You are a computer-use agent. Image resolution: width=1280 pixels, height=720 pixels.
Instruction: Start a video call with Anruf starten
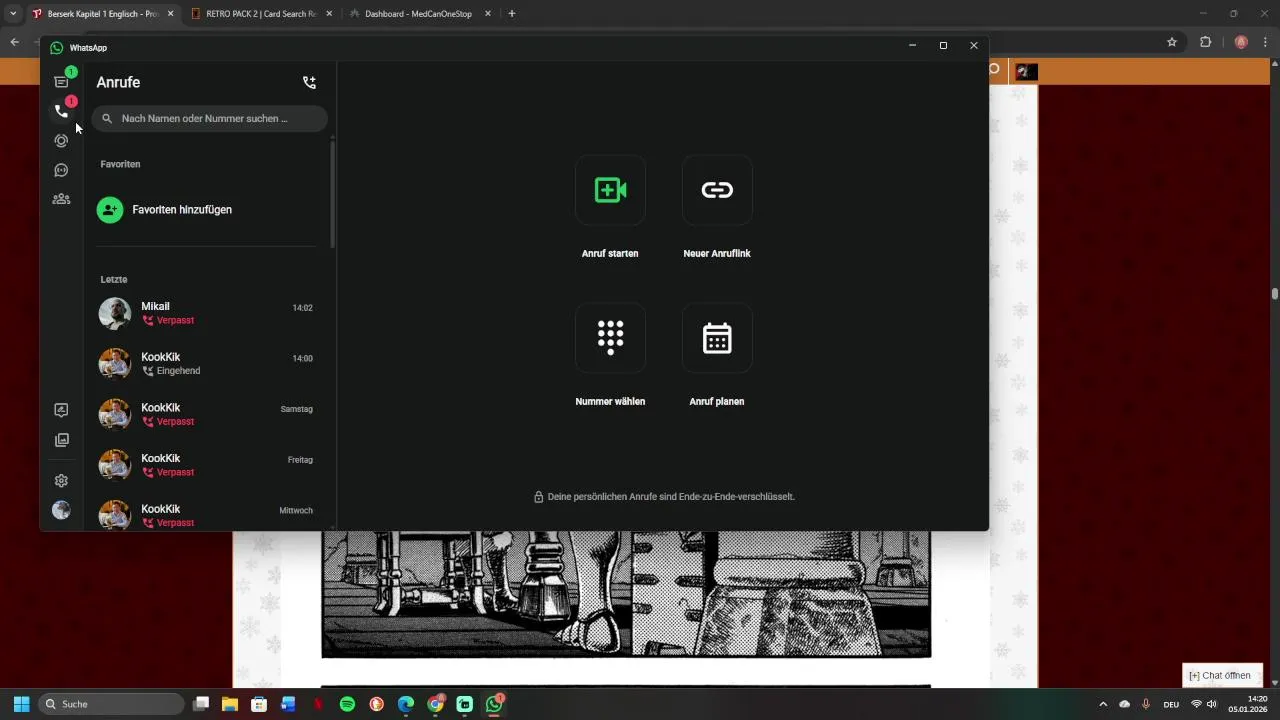point(610,190)
